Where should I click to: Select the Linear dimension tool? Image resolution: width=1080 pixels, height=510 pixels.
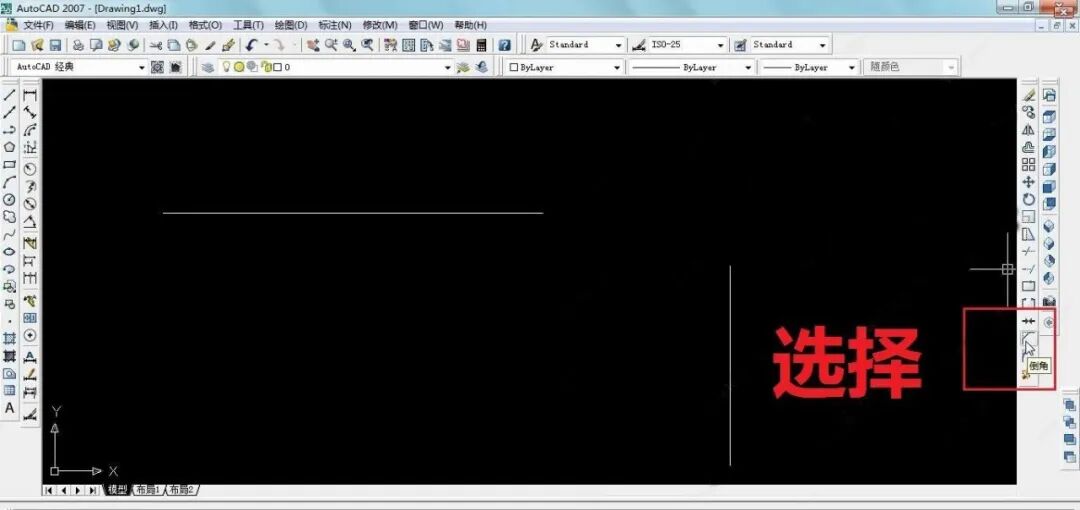click(x=30, y=95)
